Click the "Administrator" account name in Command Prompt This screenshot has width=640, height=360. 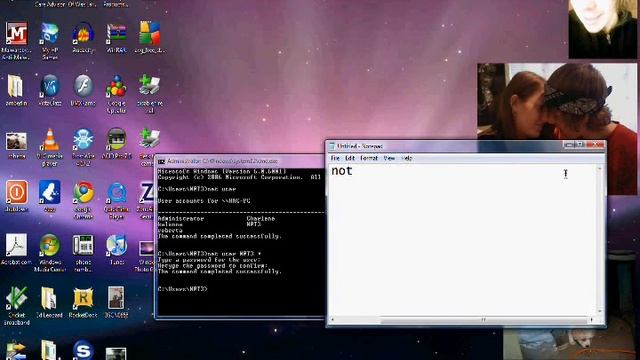[180, 218]
